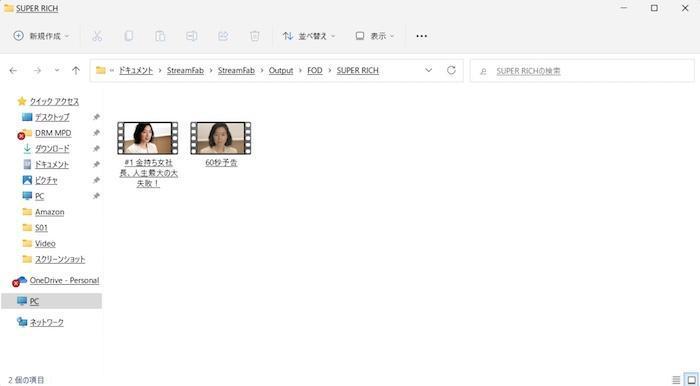Unpin デスクトップ using its pin icon
700x386 pixels.
pos(96,117)
